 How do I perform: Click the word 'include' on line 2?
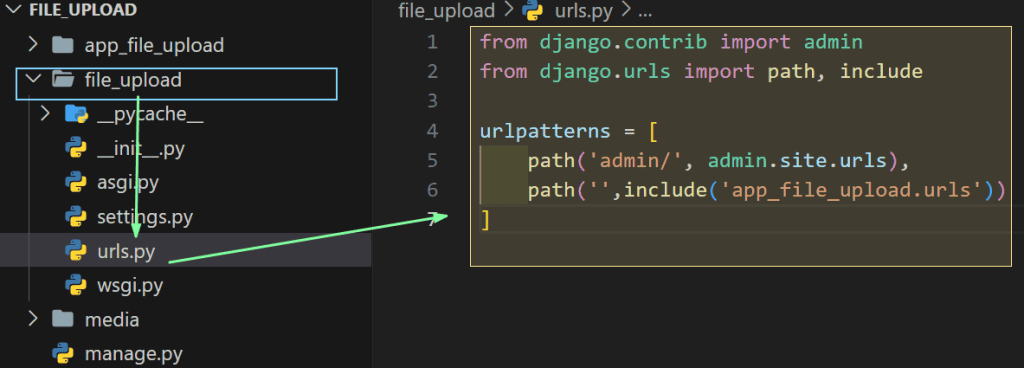click(881, 72)
